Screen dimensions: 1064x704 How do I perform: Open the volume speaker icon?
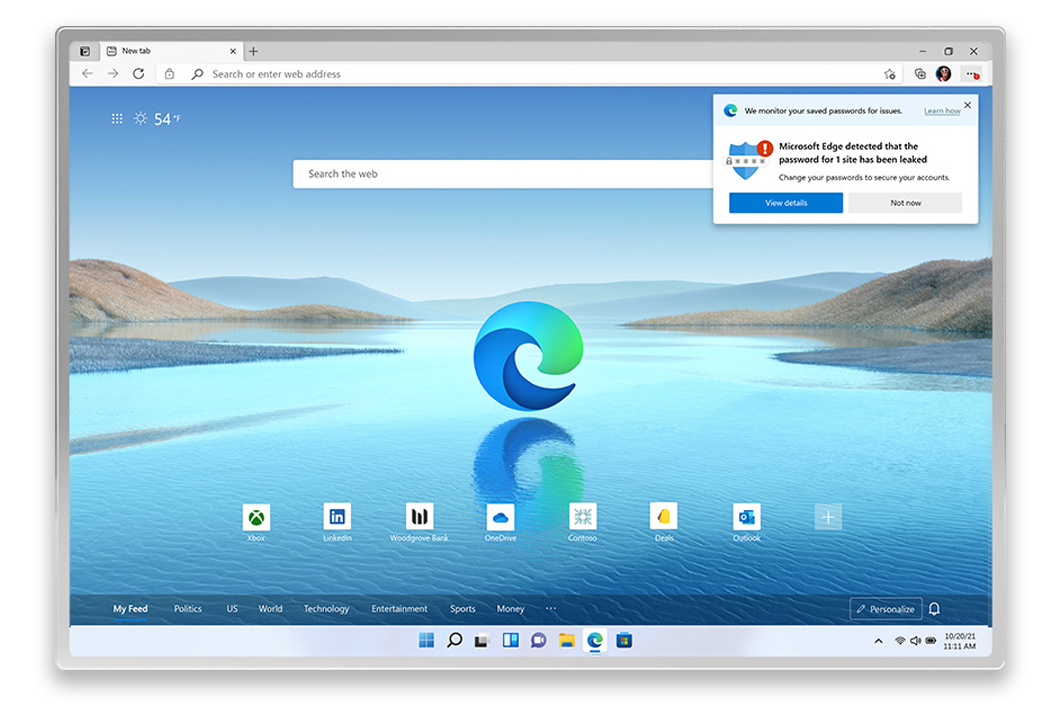[915, 640]
